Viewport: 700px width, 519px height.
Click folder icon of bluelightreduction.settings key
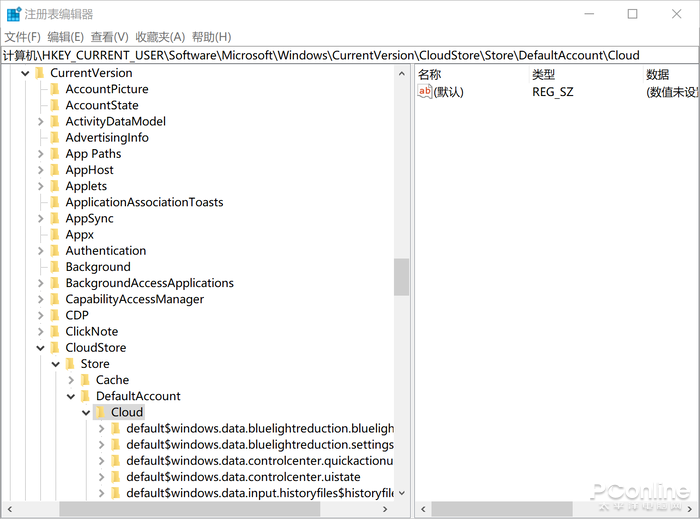(116, 444)
